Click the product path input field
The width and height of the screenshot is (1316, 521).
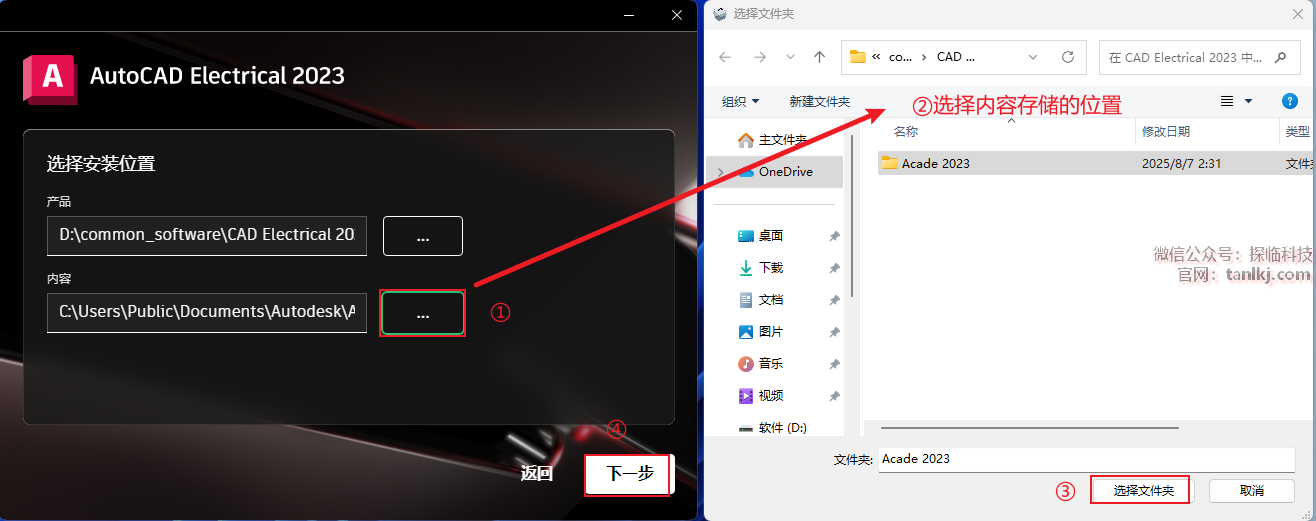coord(207,236)
